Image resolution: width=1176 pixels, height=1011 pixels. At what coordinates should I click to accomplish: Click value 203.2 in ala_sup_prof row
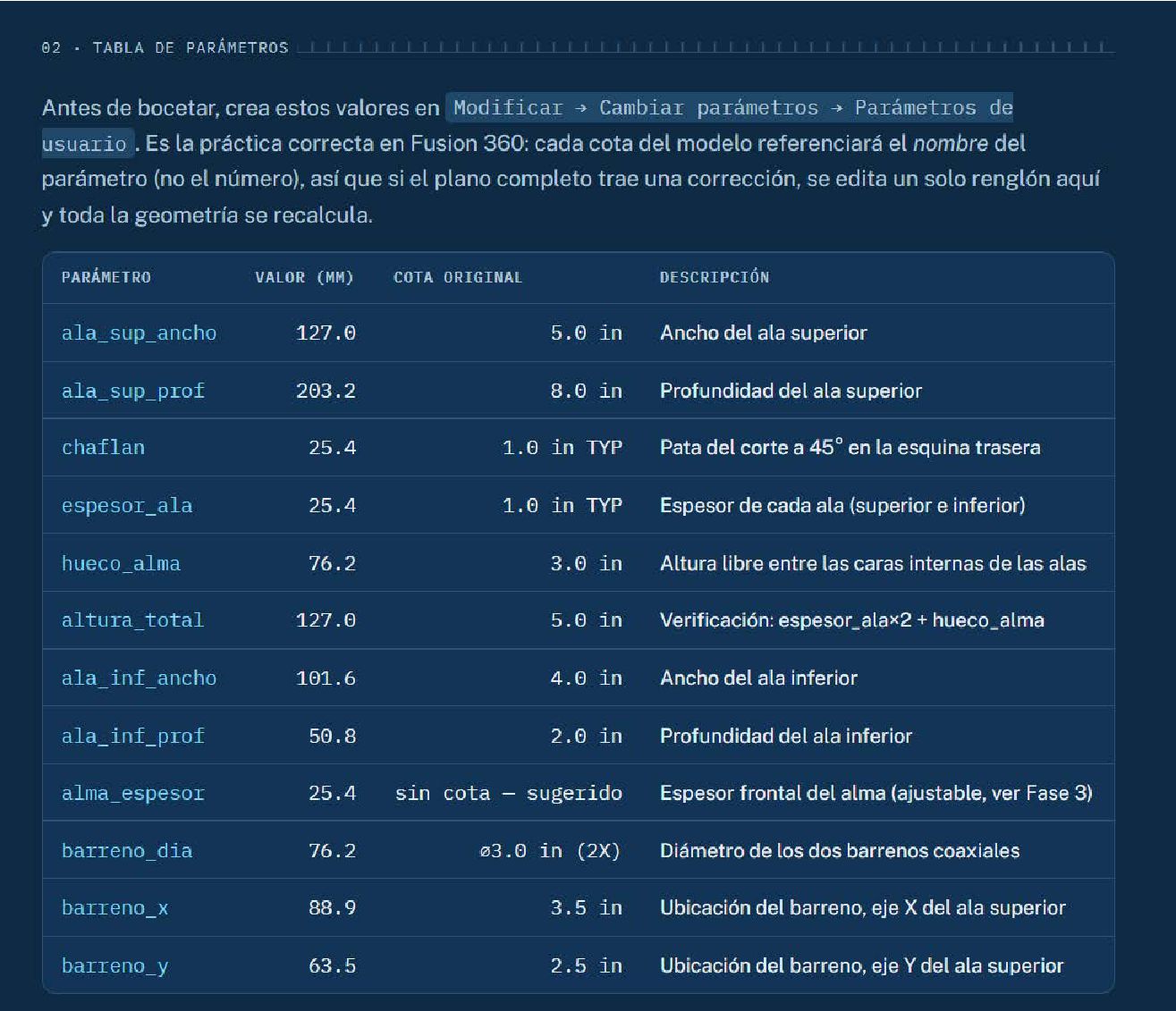point(326,391)
